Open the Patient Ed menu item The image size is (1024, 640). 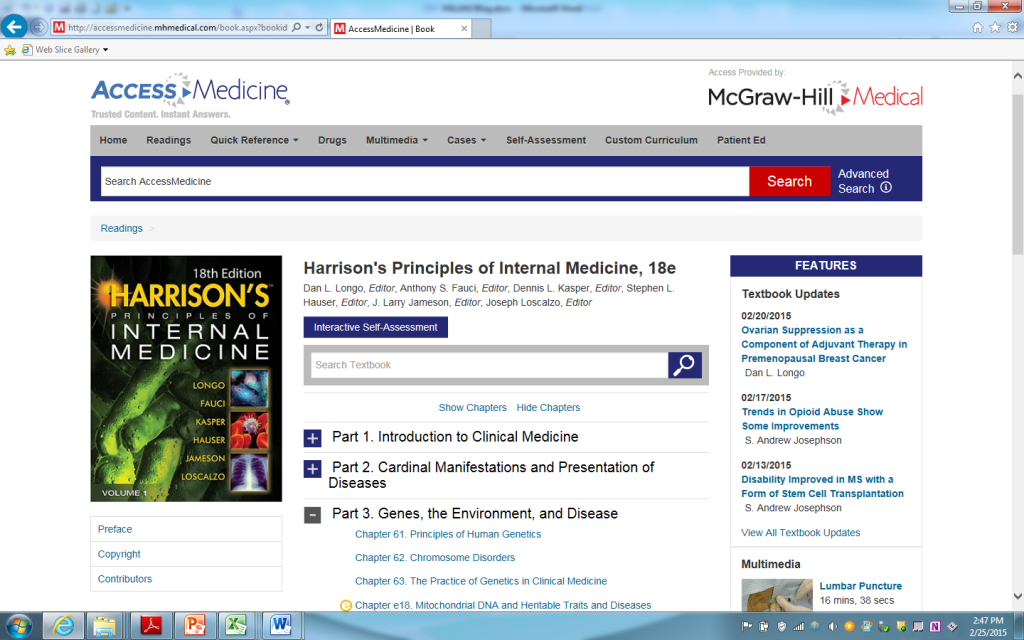(x=741, y=140)
